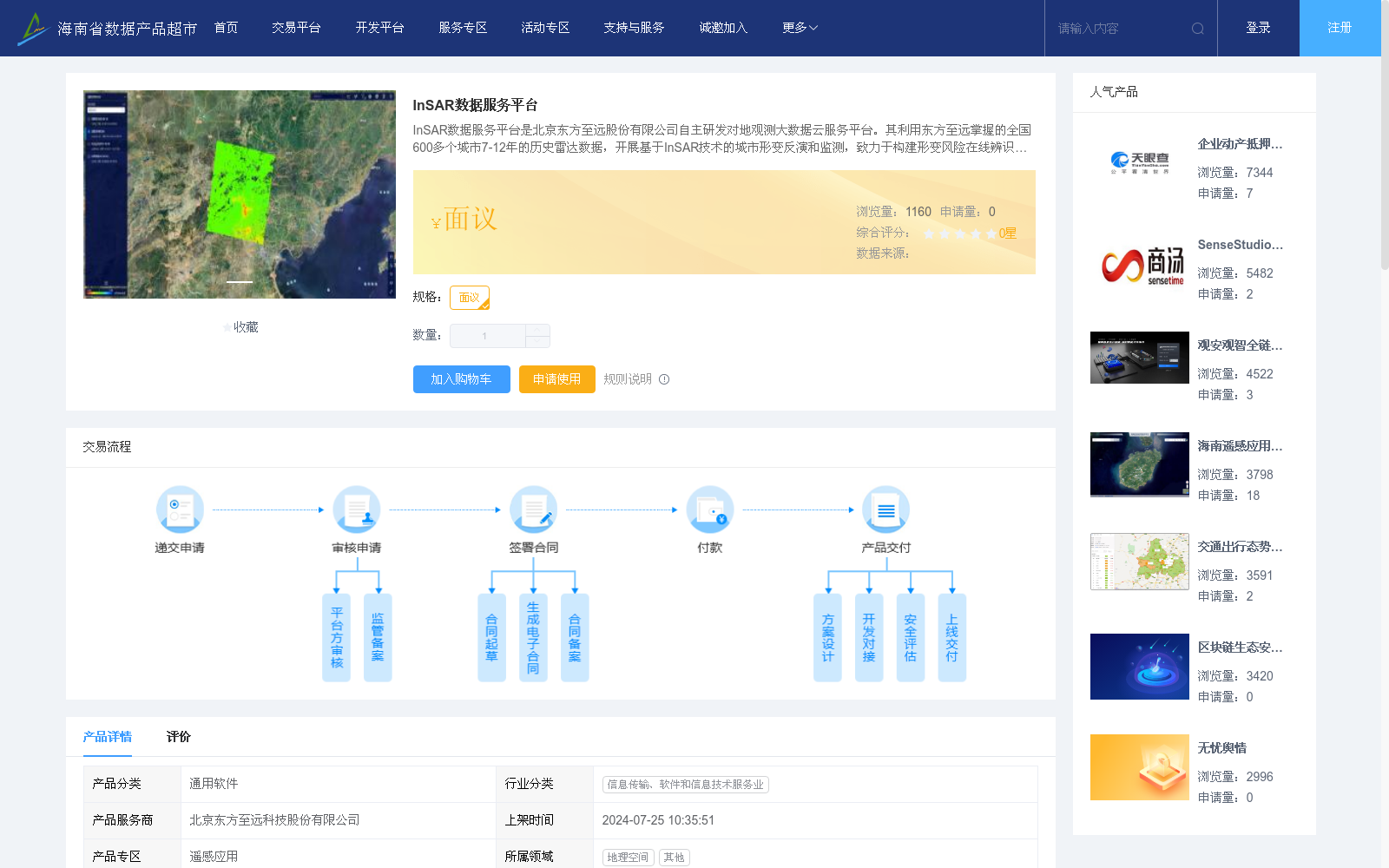Click the 地理空间 domain tag
Screen dimensions: 1389x868
(x=628, y=858)
